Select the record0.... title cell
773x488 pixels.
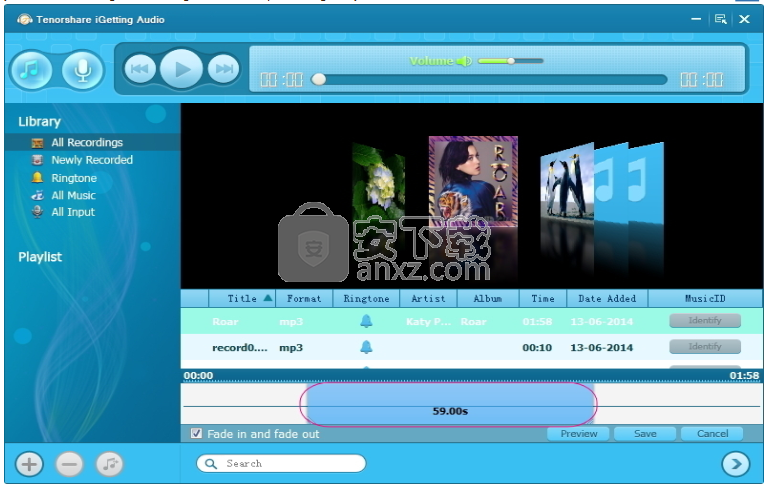(x=240, y=348)
